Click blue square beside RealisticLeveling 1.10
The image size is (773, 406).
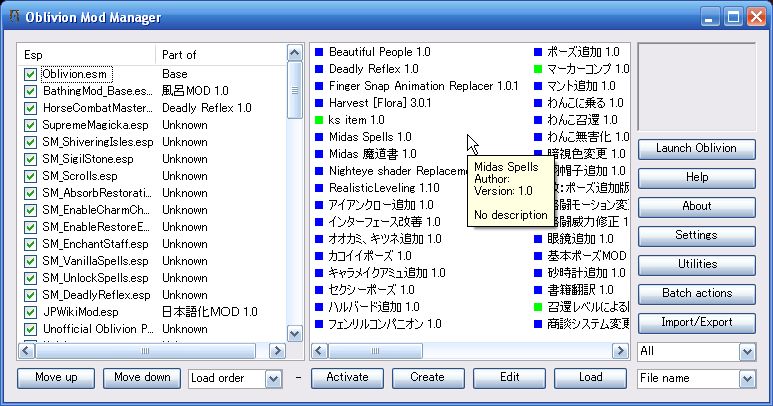[319, 188]
